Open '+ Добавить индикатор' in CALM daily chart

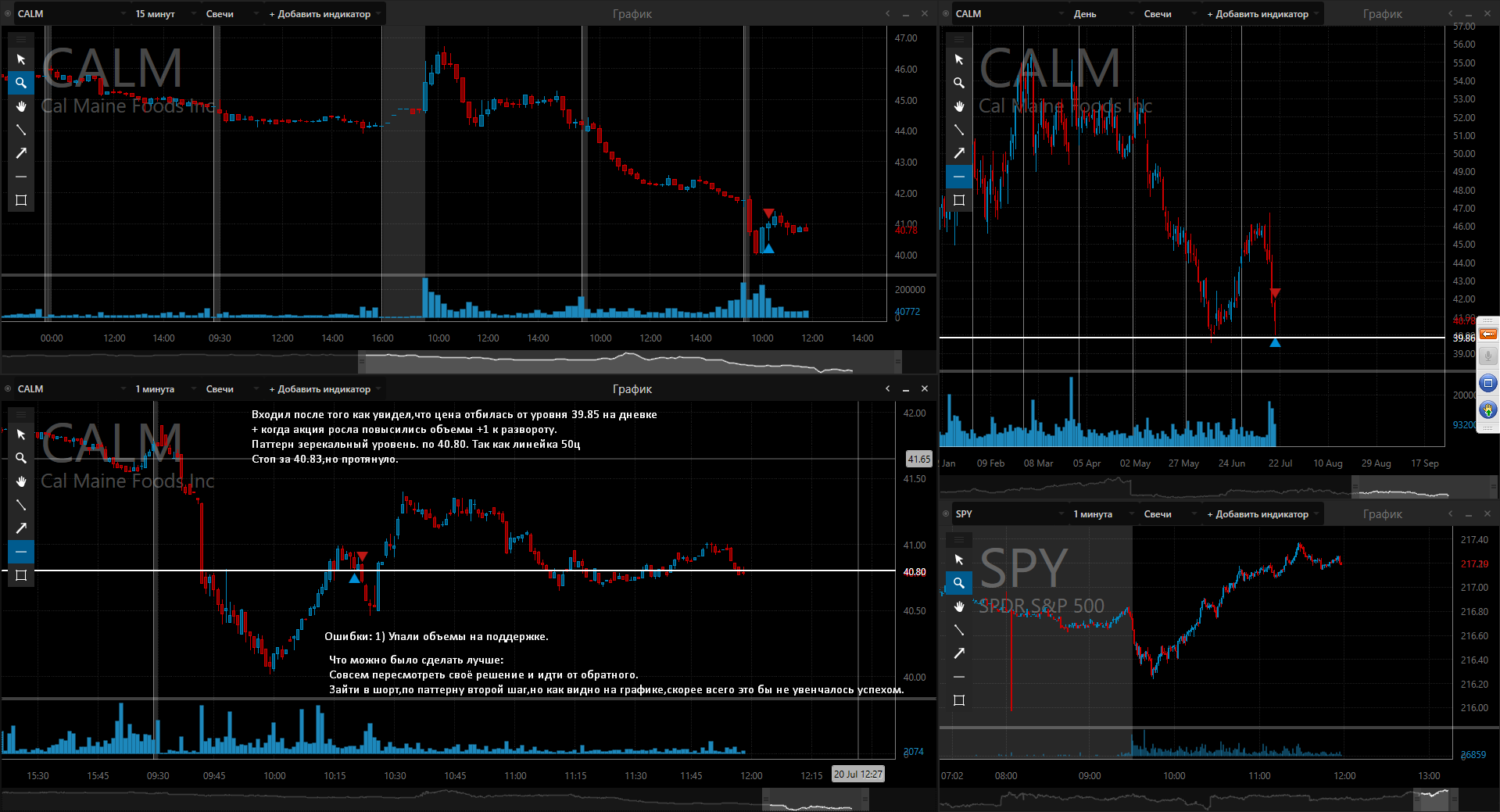[1262, 13]
